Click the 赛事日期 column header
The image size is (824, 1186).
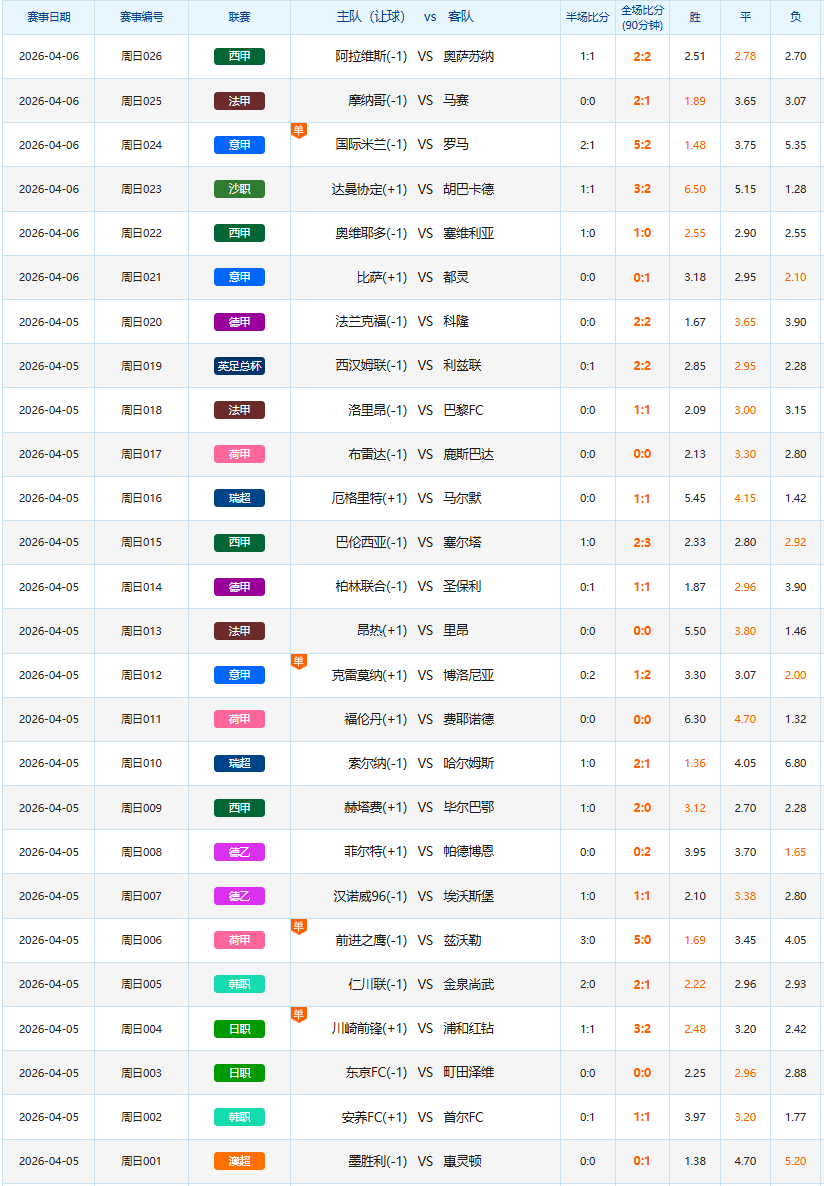coord(48,17)
